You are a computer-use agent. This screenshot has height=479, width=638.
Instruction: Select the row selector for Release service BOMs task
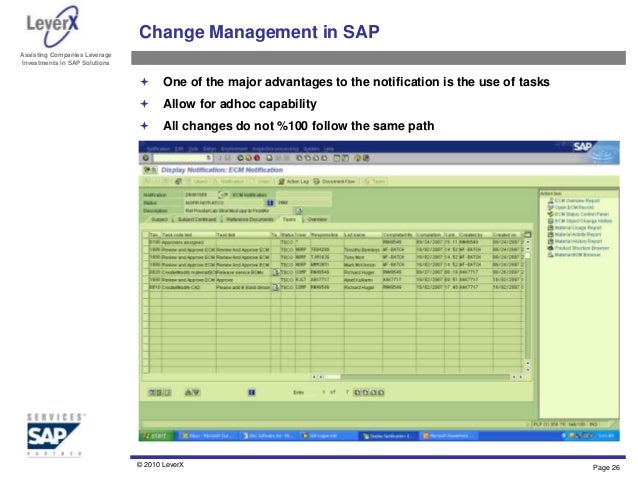(x=146, y=272)
